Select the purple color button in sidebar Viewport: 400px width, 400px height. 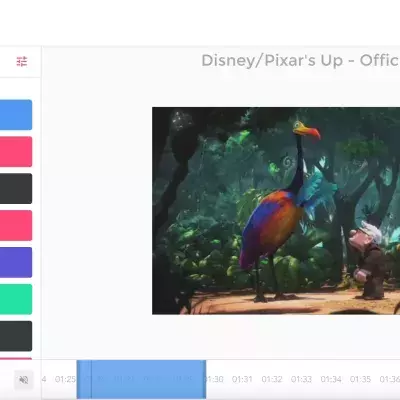point(16,262)
